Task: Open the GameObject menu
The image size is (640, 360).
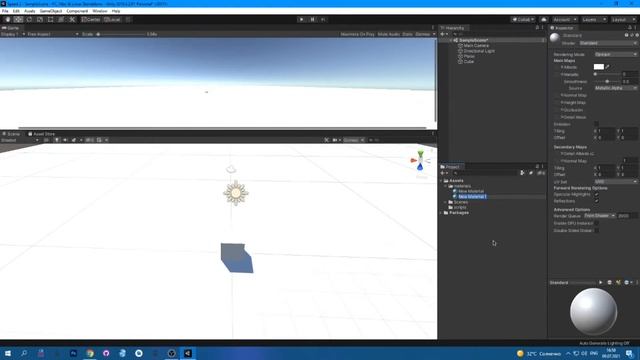Action: [x=51, y=11]
